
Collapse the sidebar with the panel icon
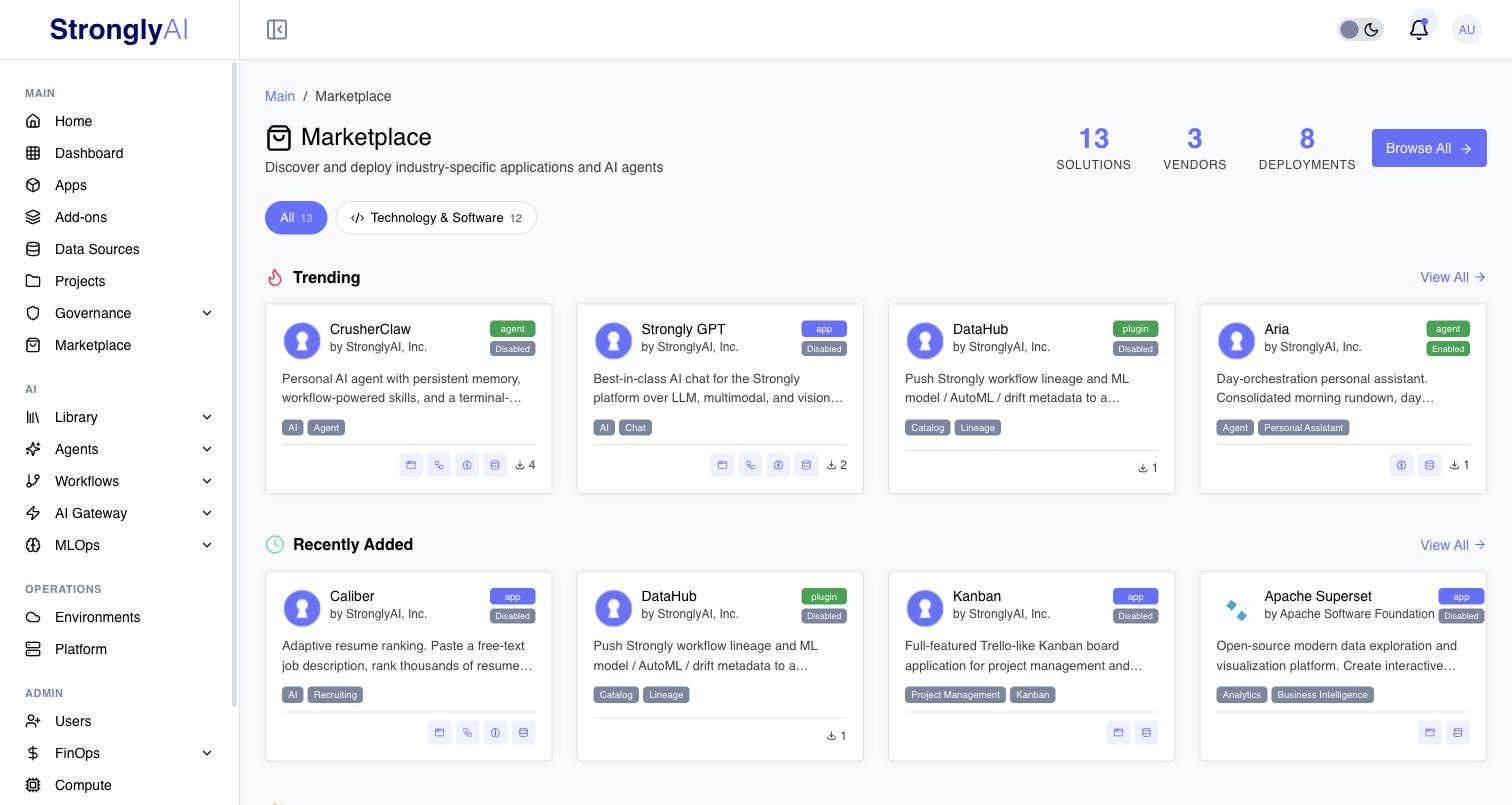pyautogui.click(x=277, y=30)
